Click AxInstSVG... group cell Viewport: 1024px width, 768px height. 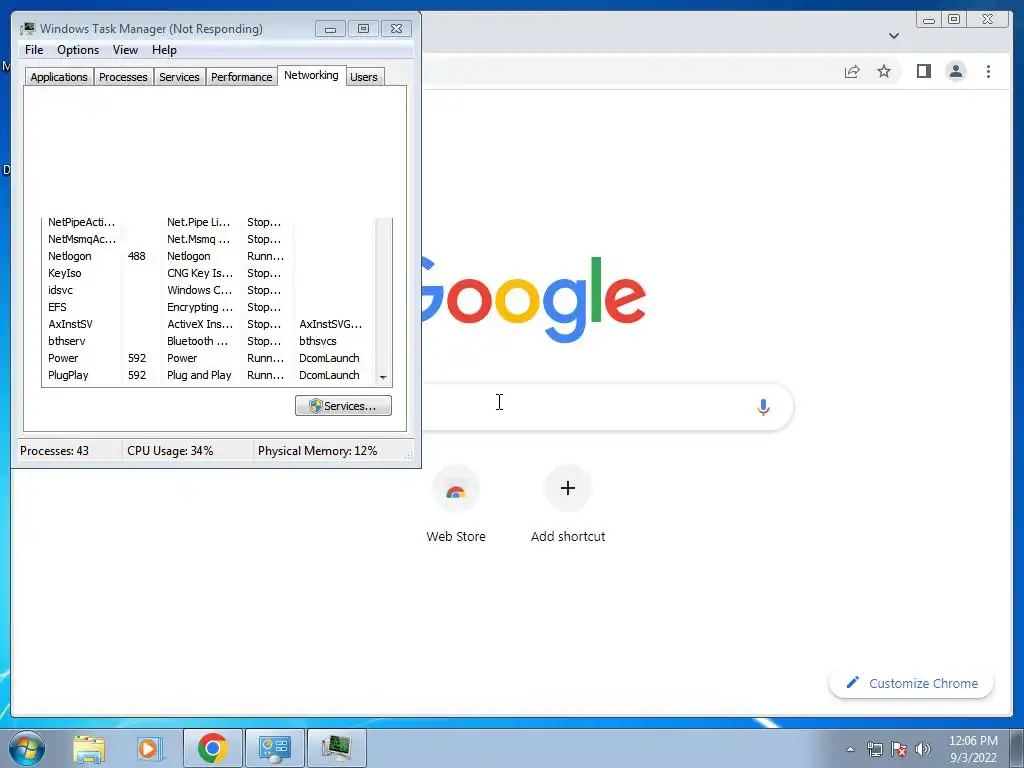pos(330,324)
